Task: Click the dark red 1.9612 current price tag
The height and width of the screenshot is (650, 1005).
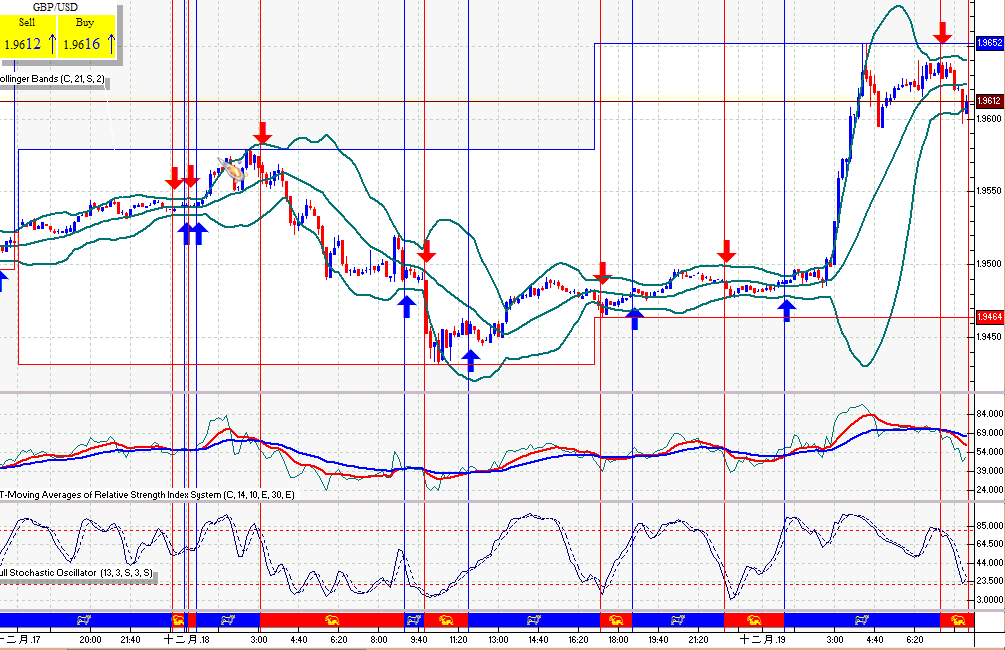Action: pos(989,101)
